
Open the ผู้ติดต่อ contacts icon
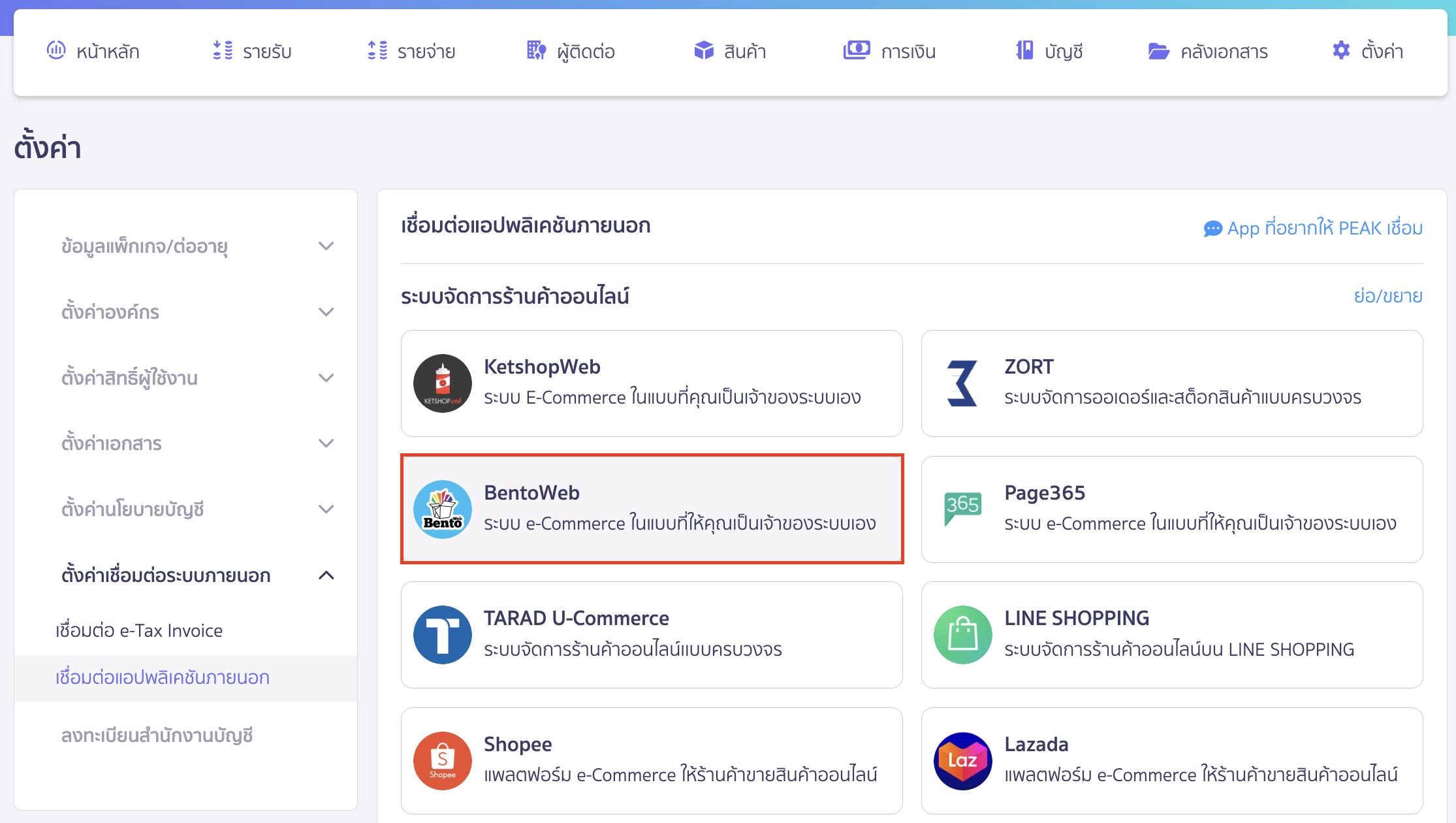(535, 50)
